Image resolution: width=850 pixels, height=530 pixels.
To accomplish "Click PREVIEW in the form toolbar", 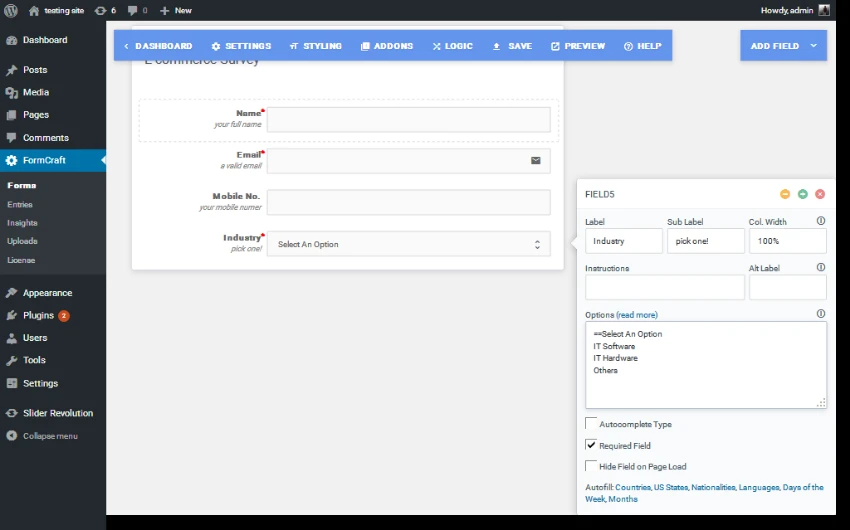I will [578, 46].
